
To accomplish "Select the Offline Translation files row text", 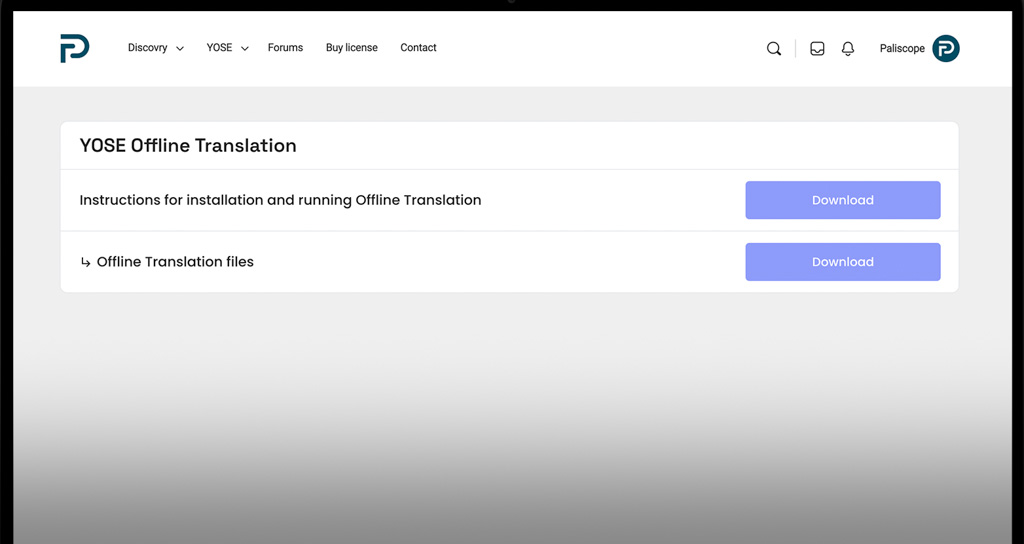I will point(175,262).
